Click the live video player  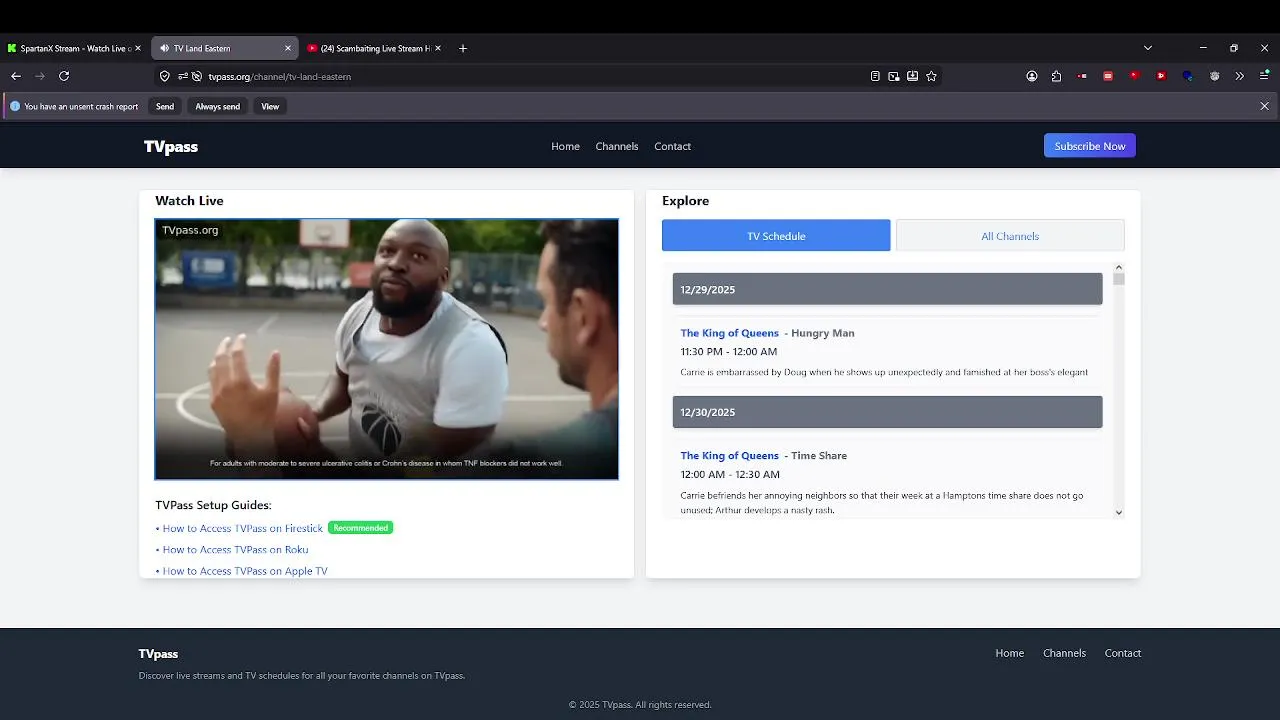[387, 349]
